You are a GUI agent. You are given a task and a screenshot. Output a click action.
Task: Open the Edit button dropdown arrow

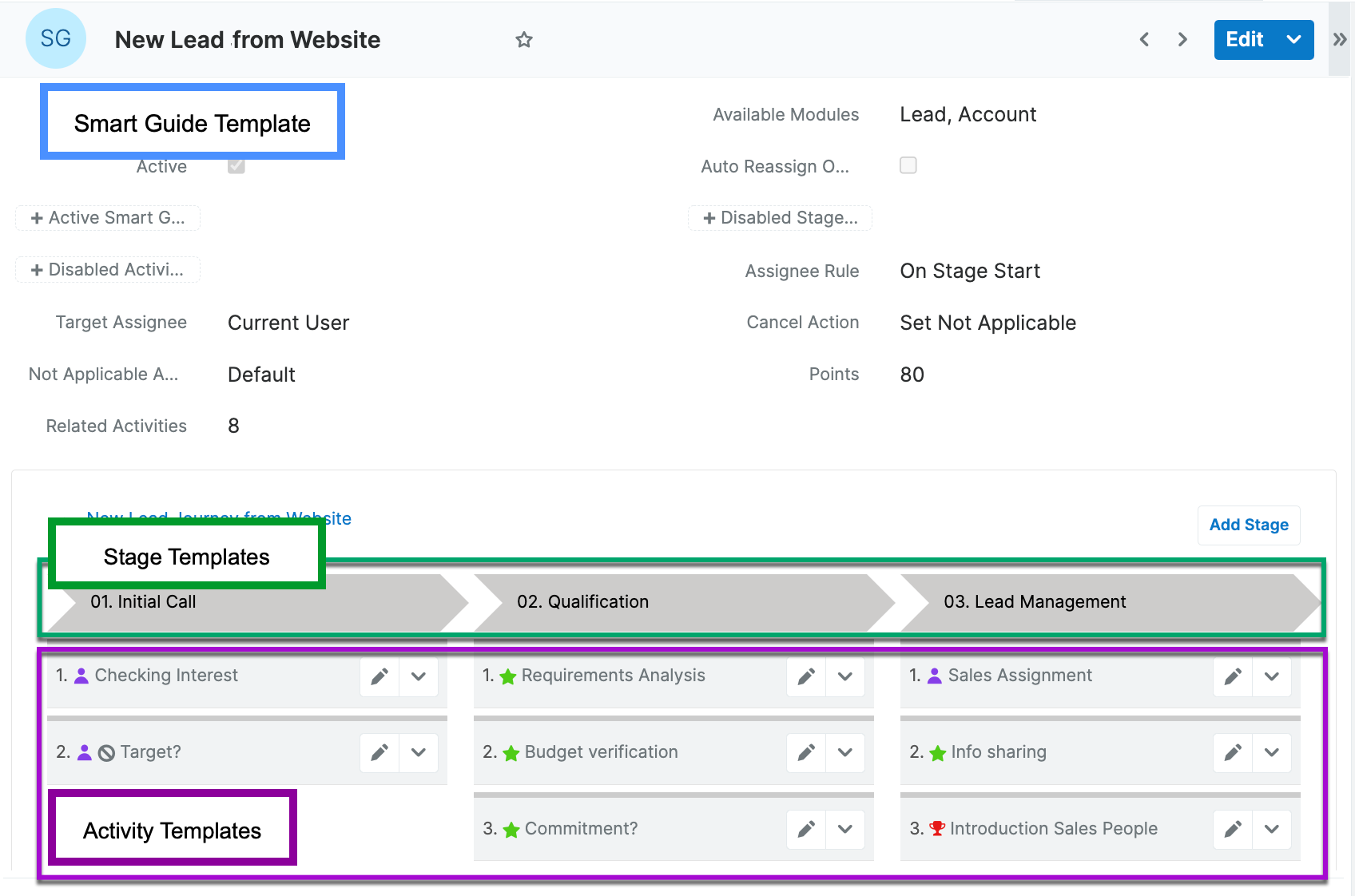[1293, 39]
